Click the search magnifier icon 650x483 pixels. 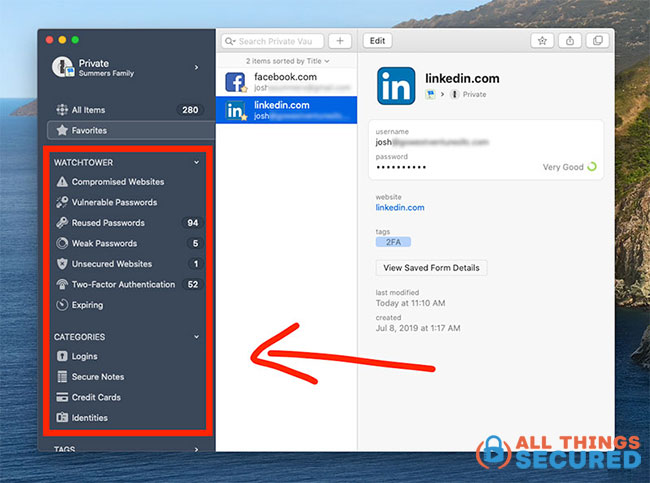[x=230, y=41]
